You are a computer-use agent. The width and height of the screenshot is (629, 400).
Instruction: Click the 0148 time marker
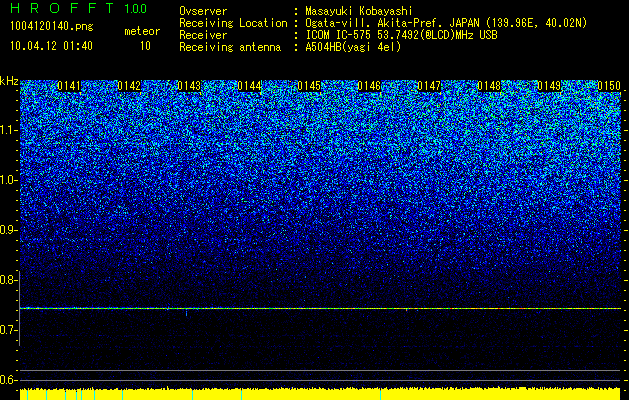(x=489, y=86)
